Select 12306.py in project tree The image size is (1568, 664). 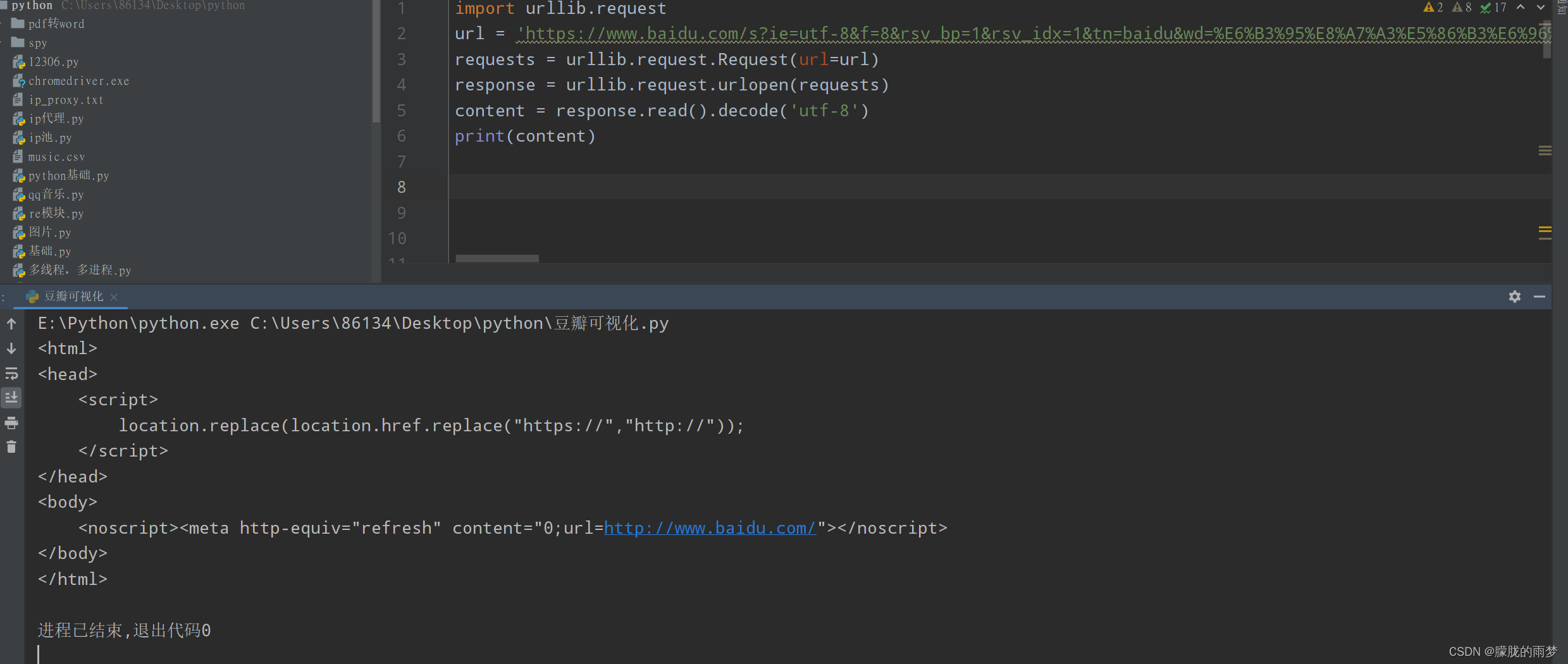46,62
